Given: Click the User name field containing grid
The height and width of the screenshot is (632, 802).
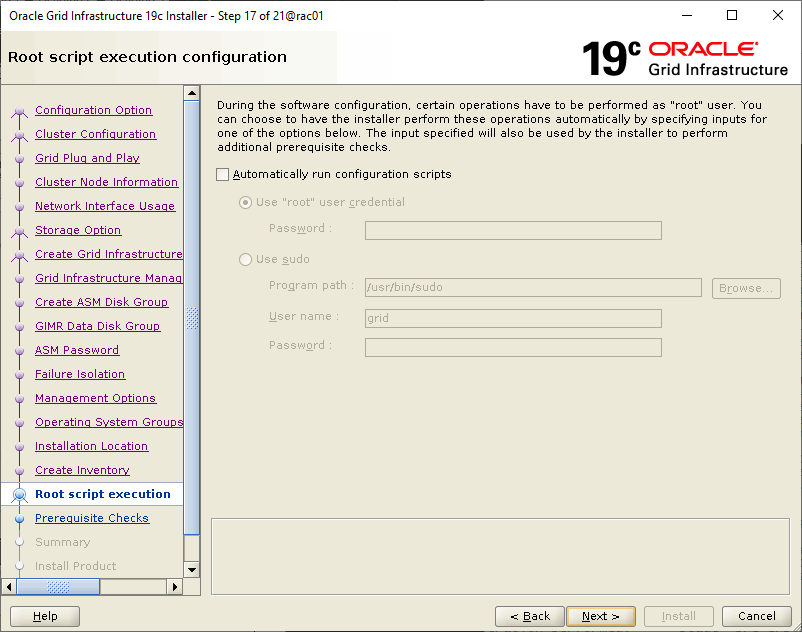Looking at the screenshot, I should click(x=513, y=318).
